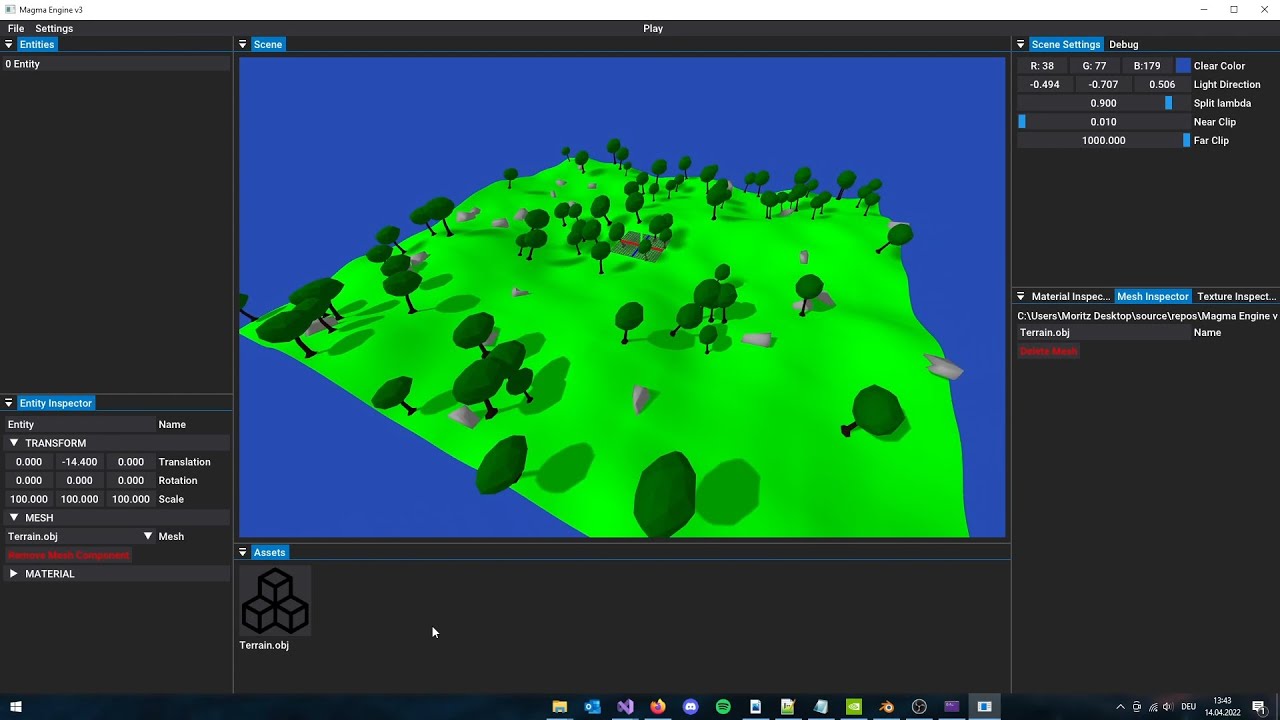1280x720 pixels.
Task: Click the mesh file path text
Action: coord(1147,316)
